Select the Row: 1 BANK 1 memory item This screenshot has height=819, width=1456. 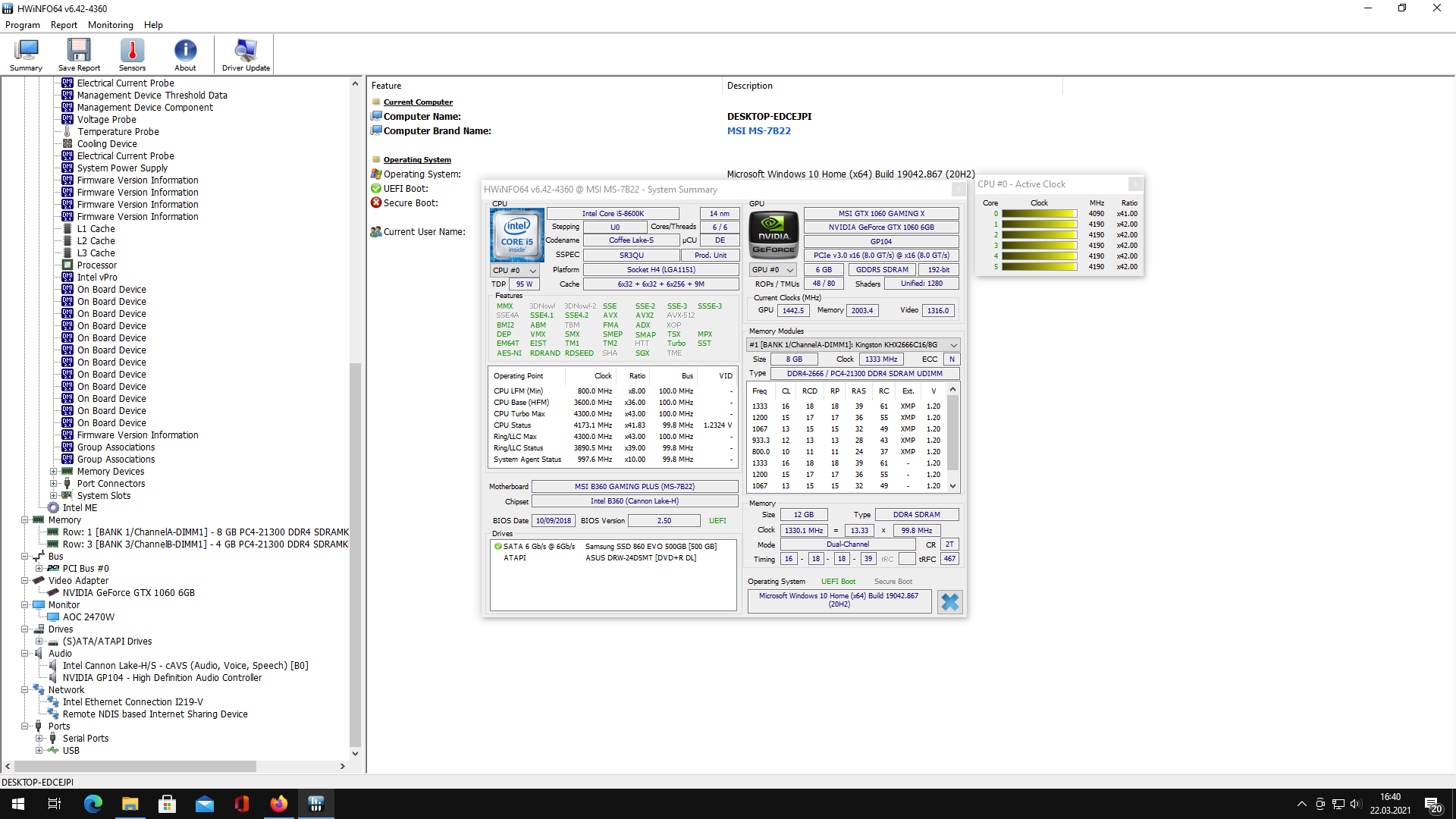206,532
